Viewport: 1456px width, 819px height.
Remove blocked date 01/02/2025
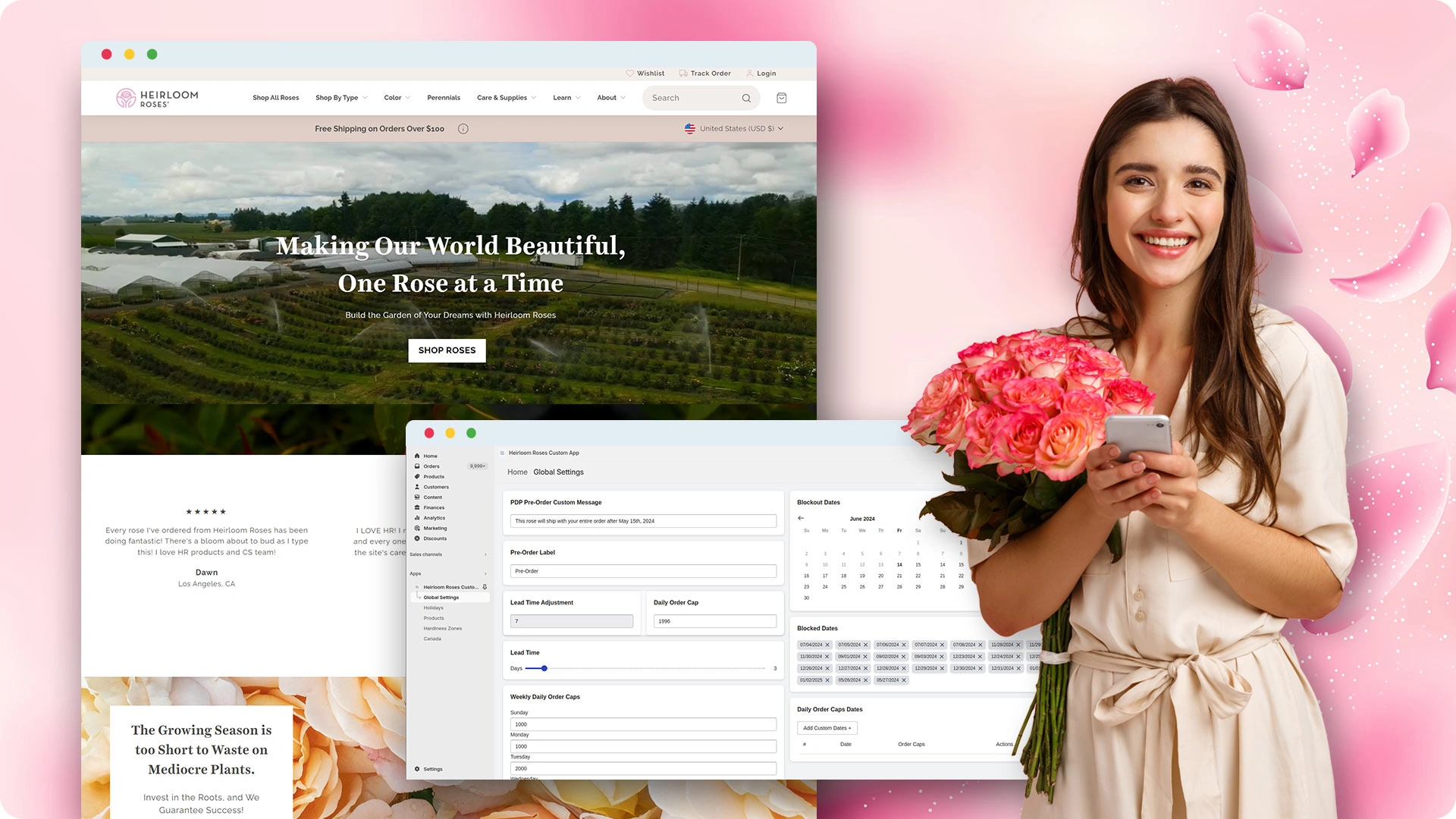827,680
